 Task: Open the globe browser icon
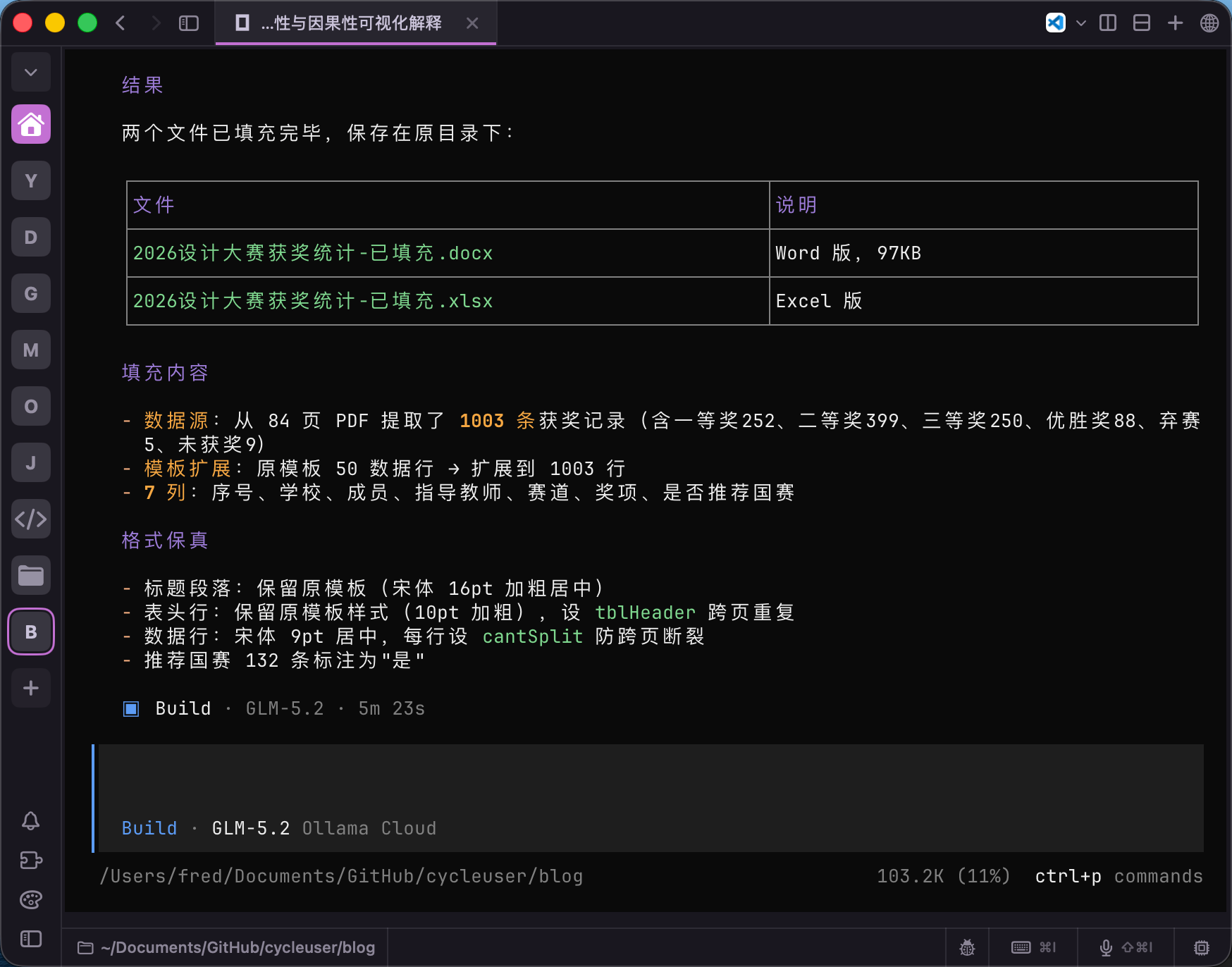coord(1209,23)
